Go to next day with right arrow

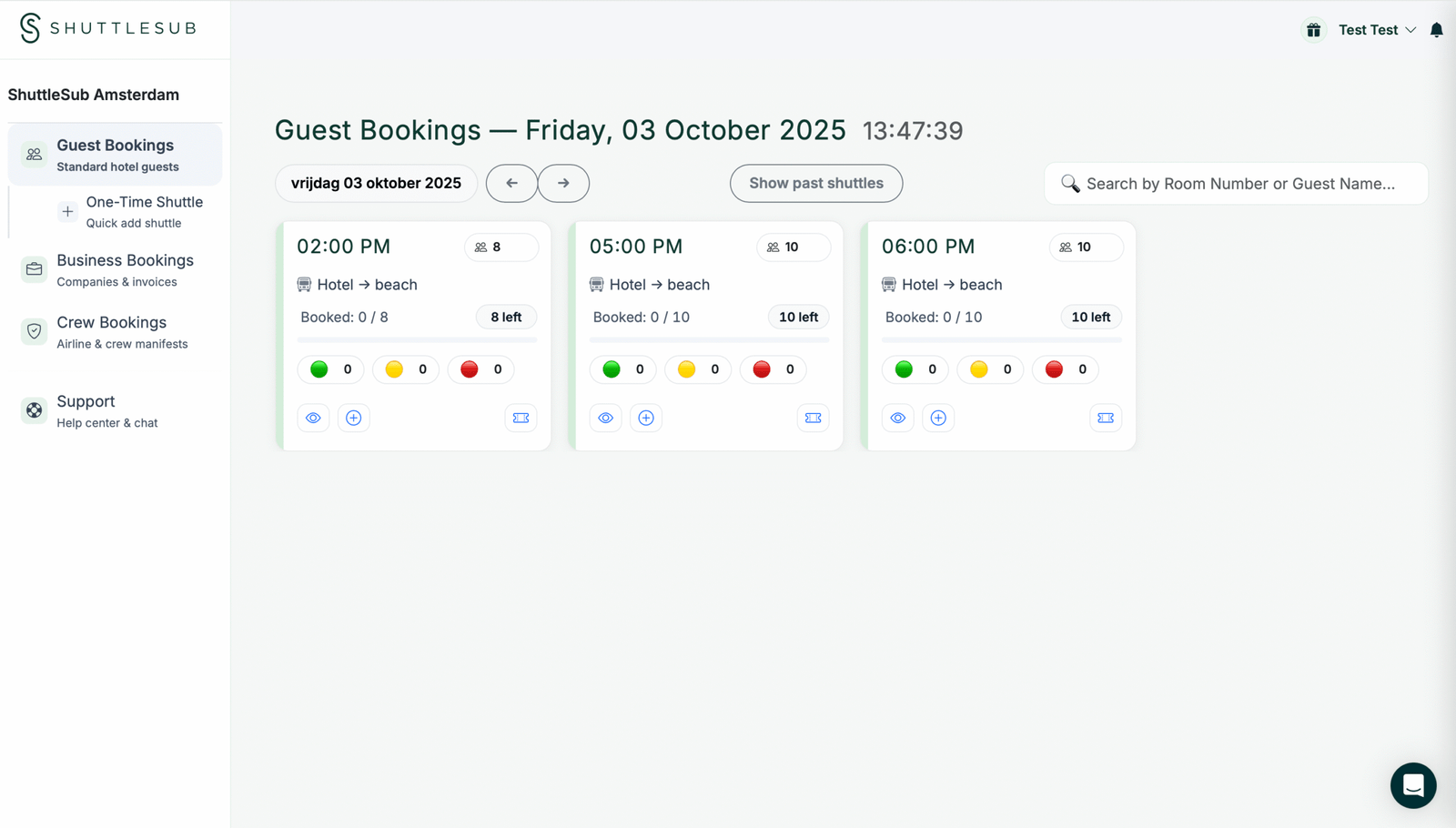pos(563,183)
